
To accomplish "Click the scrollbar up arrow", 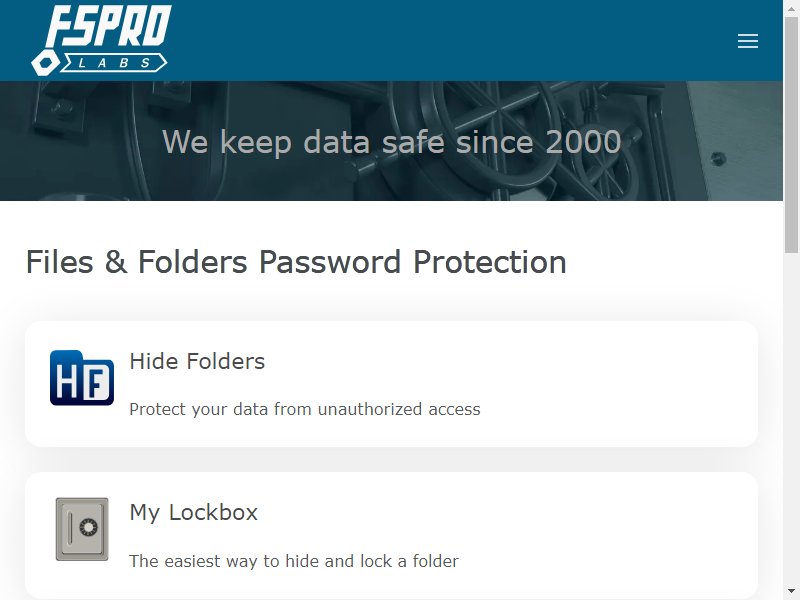I will tap(791, 7).
